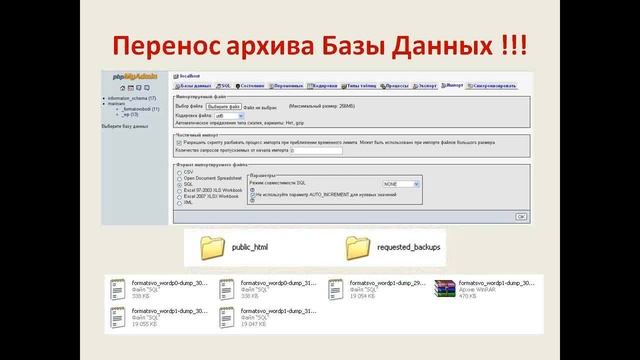Select SQL file formatsvo_wordp1-dump_31 icon
The height and width of the screenshot is (360, 640).
click(227, 318)
